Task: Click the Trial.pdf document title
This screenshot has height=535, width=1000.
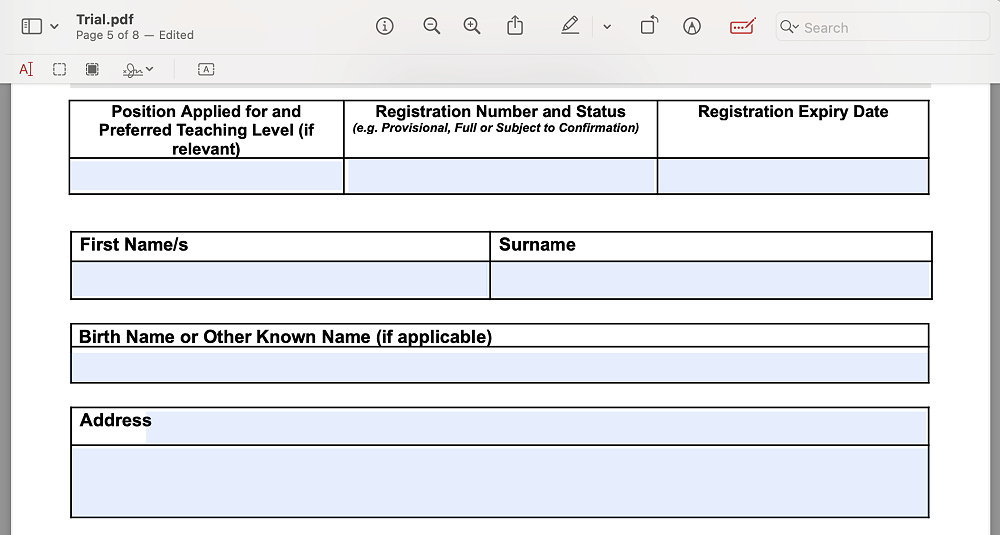Action: [105, 20]
